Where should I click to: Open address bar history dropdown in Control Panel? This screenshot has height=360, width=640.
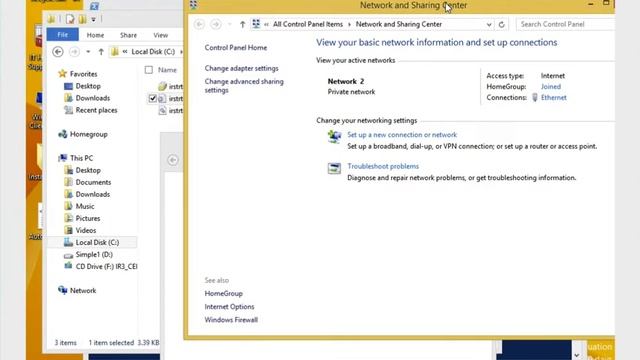point(489,24)
